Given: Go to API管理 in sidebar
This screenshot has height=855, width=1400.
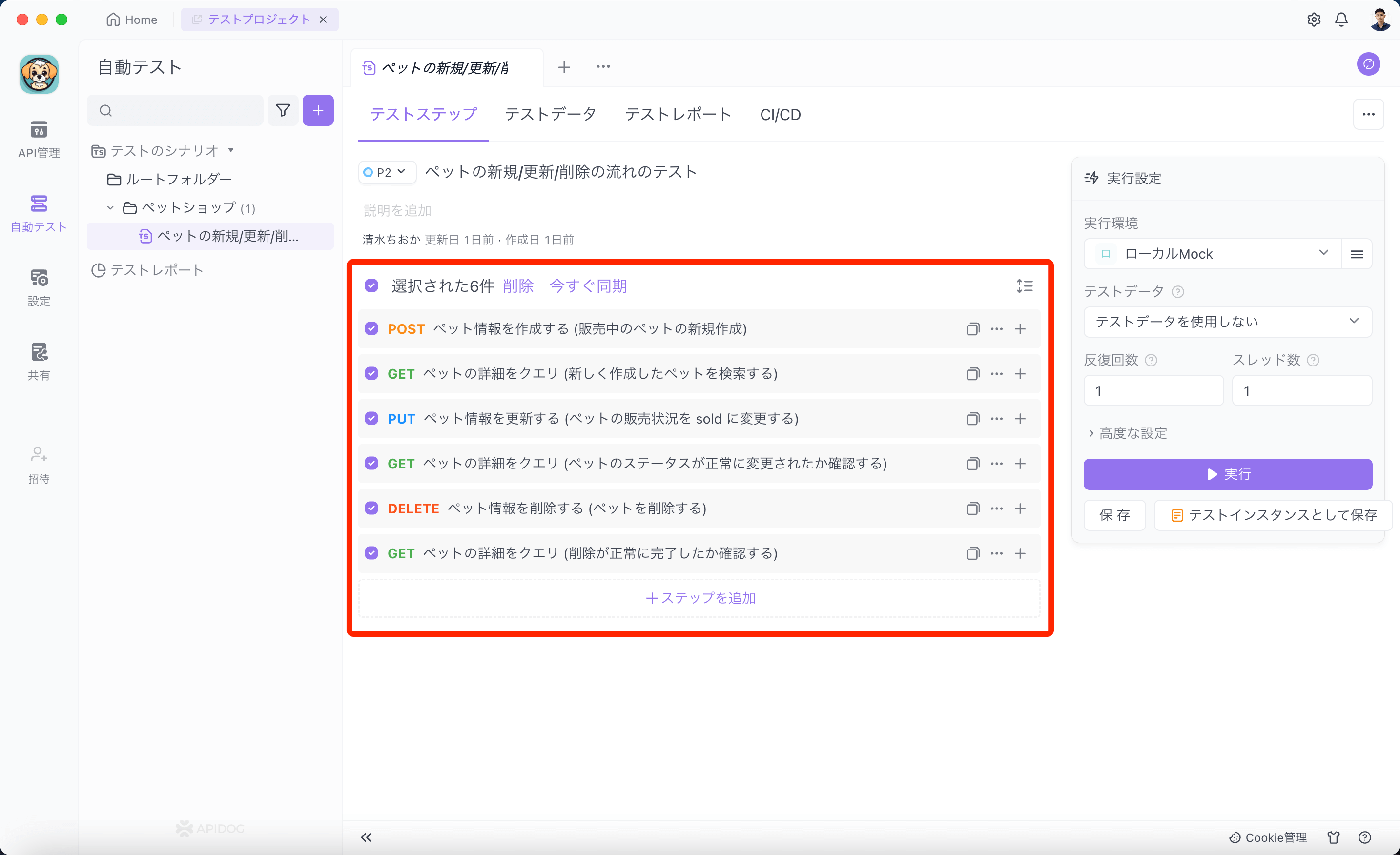Looking at the screenshot, I should (x=39, y=139).
